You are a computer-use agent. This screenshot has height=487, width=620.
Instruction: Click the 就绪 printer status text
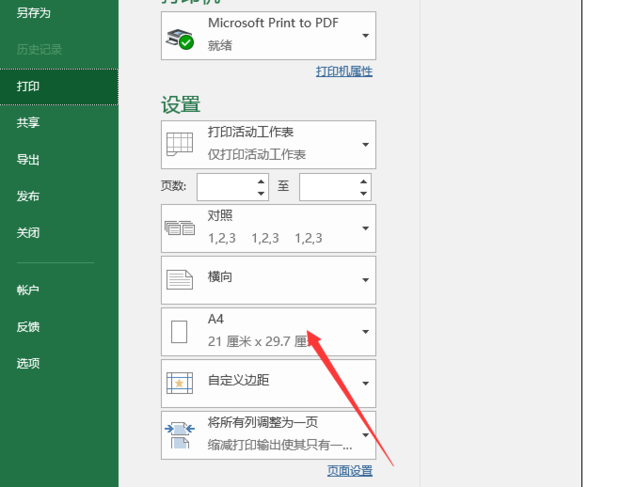click(x=220, y=45)
